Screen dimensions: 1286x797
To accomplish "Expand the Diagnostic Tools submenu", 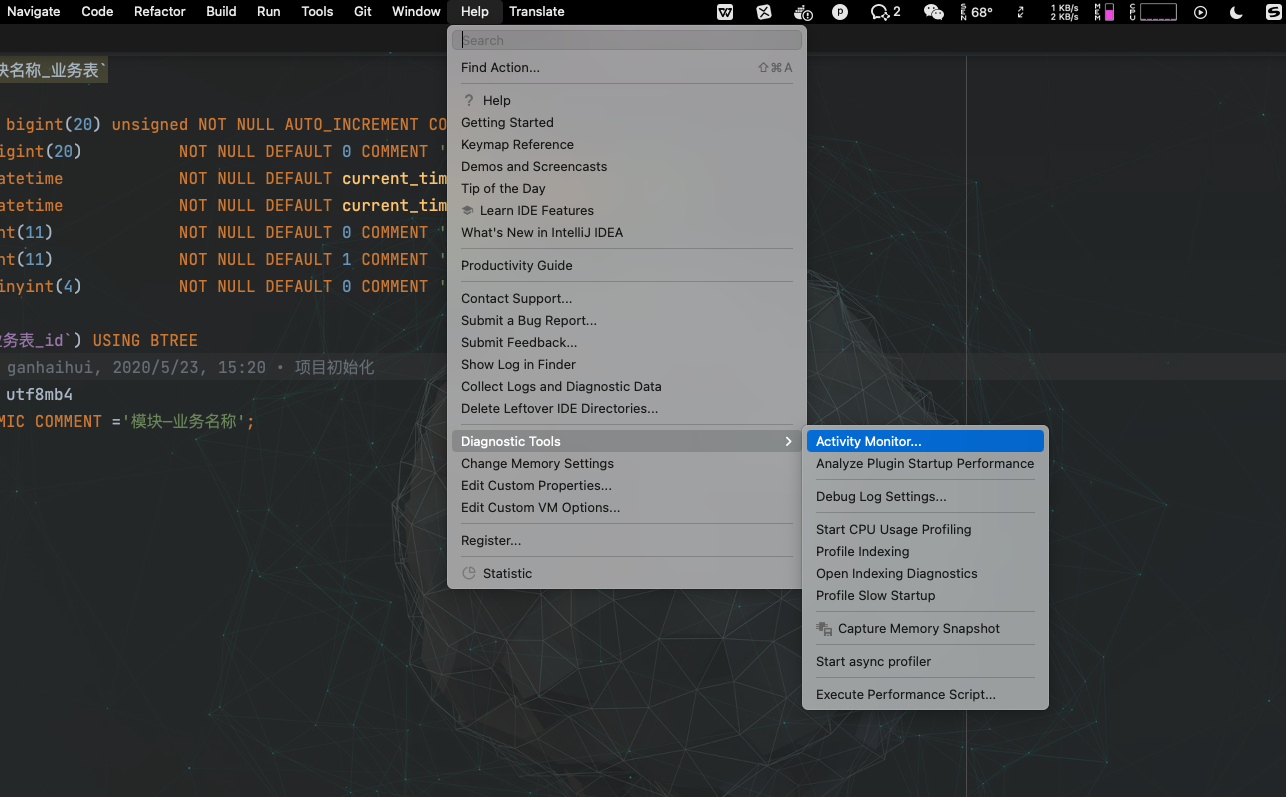I will point(627,441).
